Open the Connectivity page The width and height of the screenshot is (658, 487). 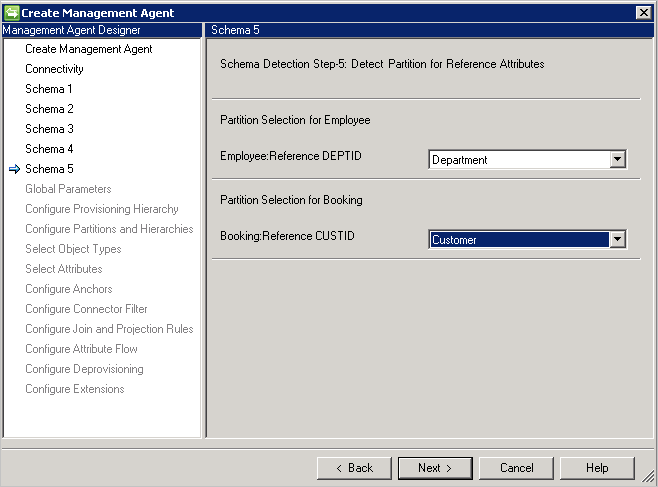(54, 69)
